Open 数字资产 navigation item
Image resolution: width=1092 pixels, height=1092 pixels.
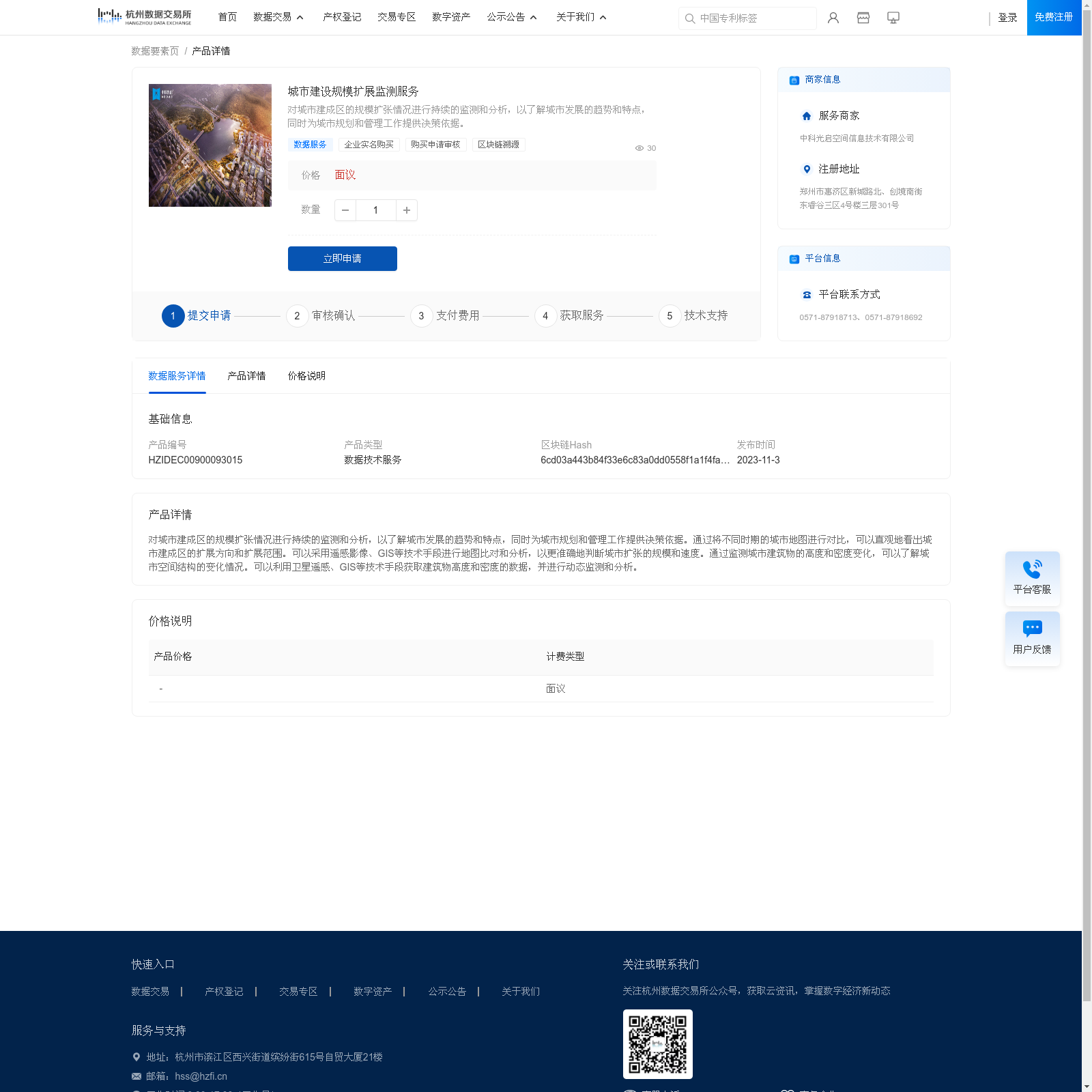[x=451, y=17]
